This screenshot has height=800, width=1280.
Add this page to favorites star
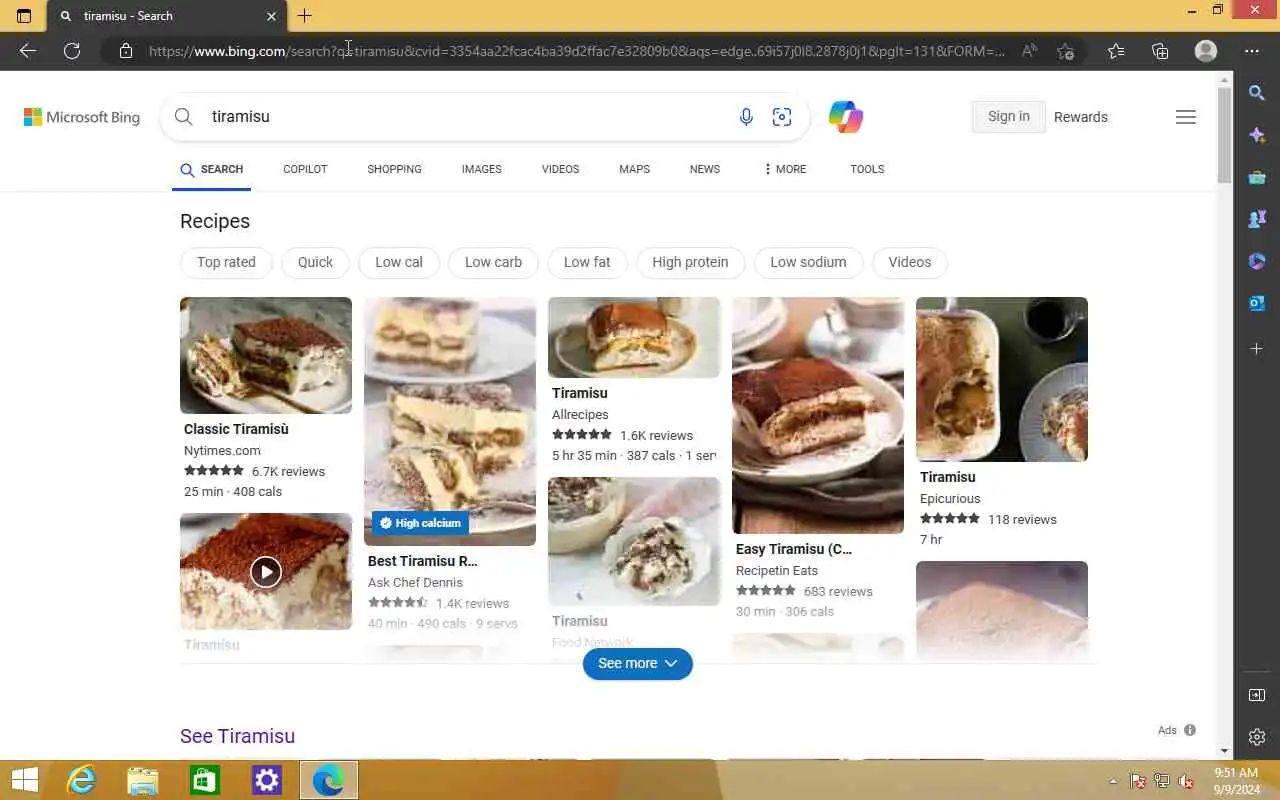pyautogui.click(x=1066, y=51)
